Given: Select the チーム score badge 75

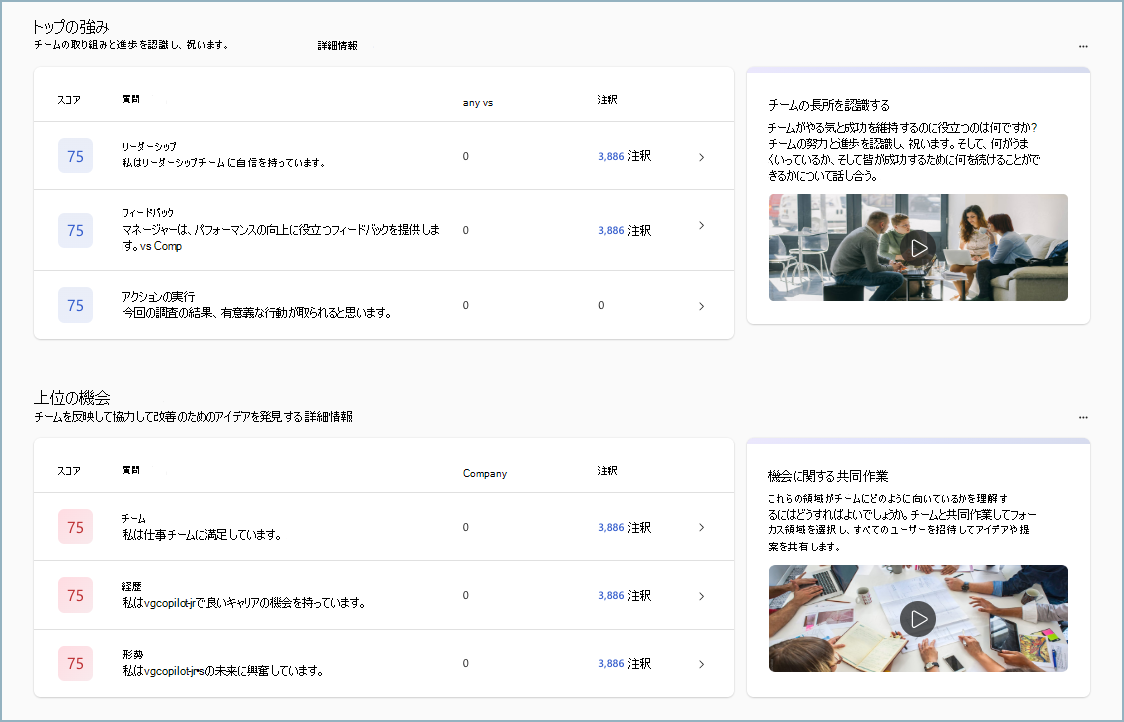Looking at the screenshot, I should click(75, 527).
